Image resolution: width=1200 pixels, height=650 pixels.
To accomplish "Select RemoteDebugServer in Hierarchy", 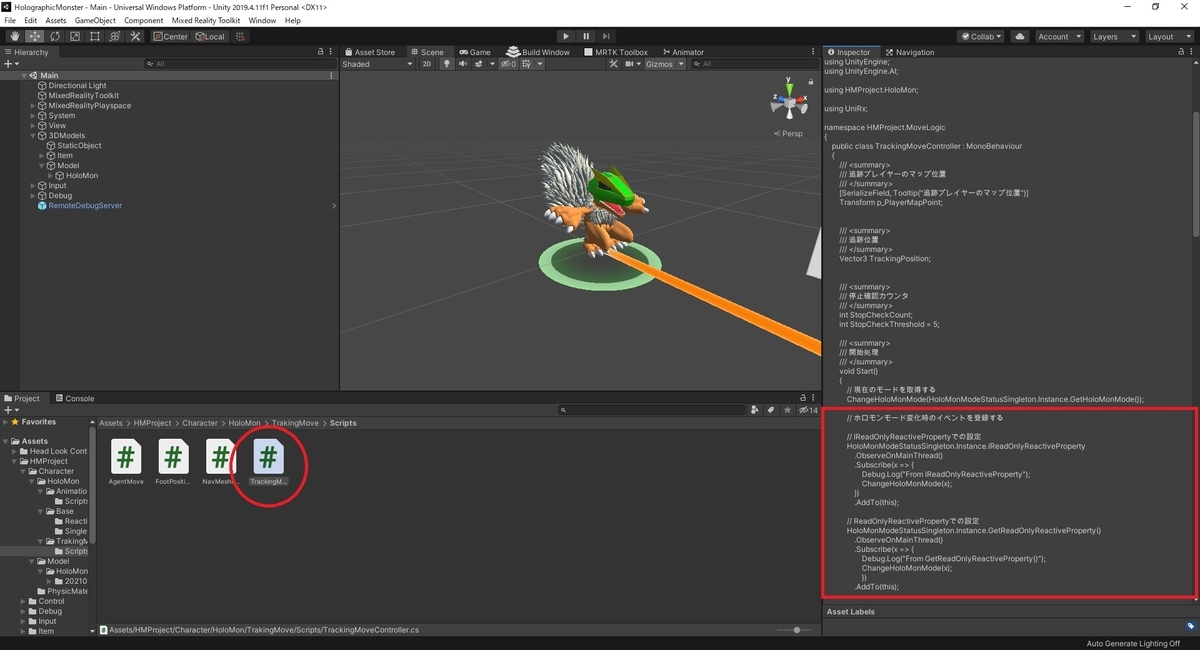I will coord(85,206).
